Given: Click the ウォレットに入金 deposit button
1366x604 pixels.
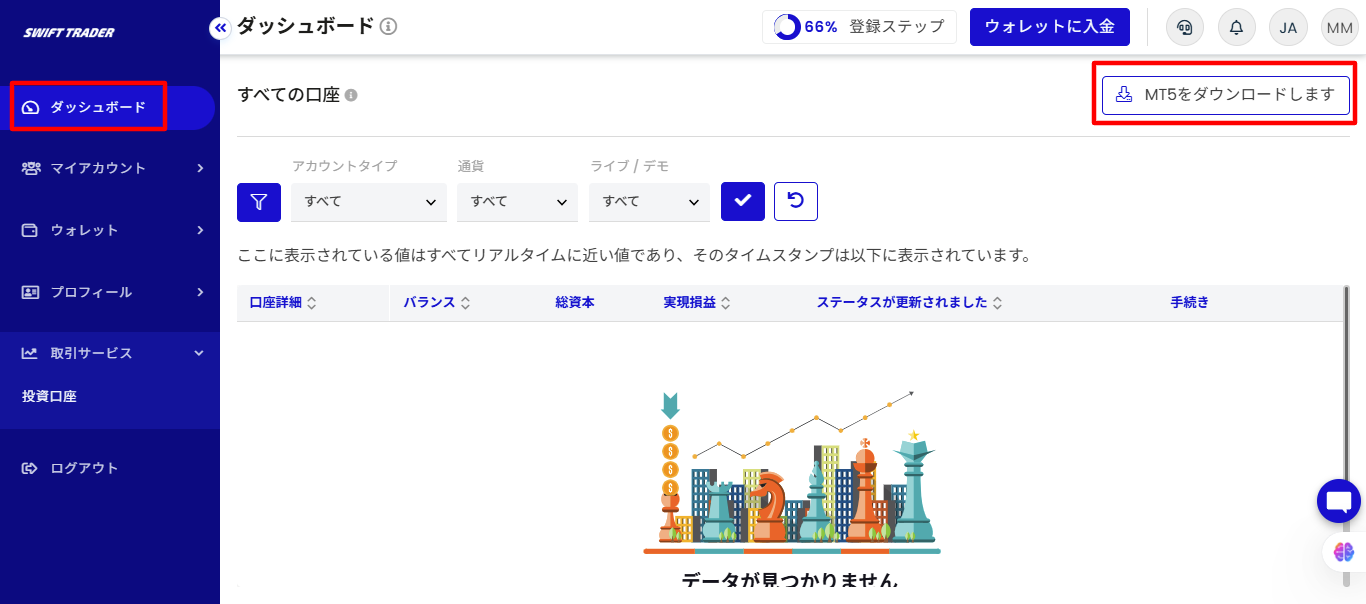Looking at the screenshot, I should coord(1050,27).
